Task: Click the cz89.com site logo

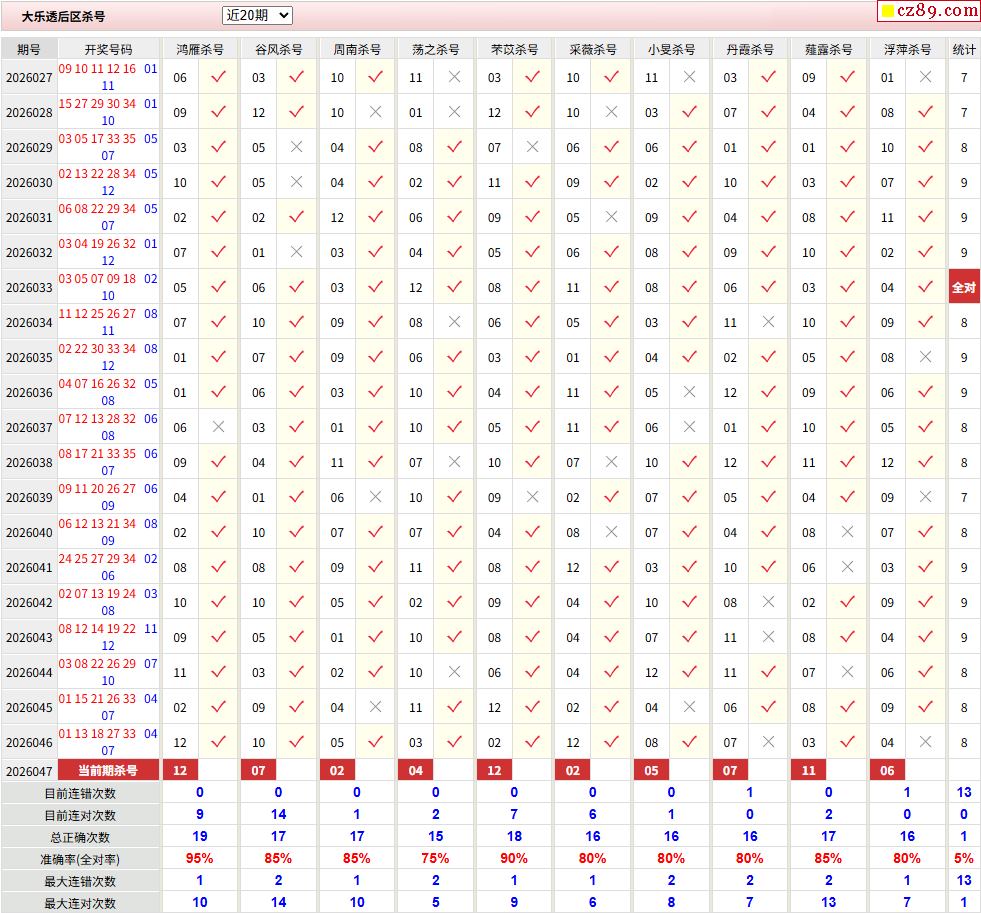Action: (x=936, y=11)
